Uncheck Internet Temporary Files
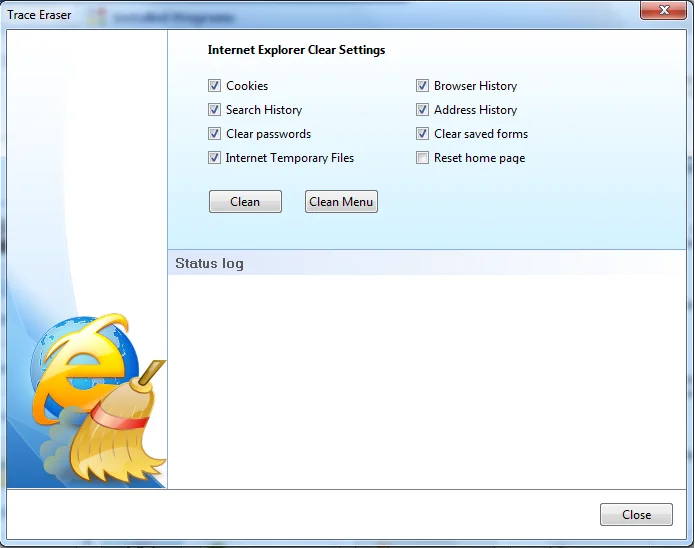The height and width of the screenshot is (548, 695). 215,157
